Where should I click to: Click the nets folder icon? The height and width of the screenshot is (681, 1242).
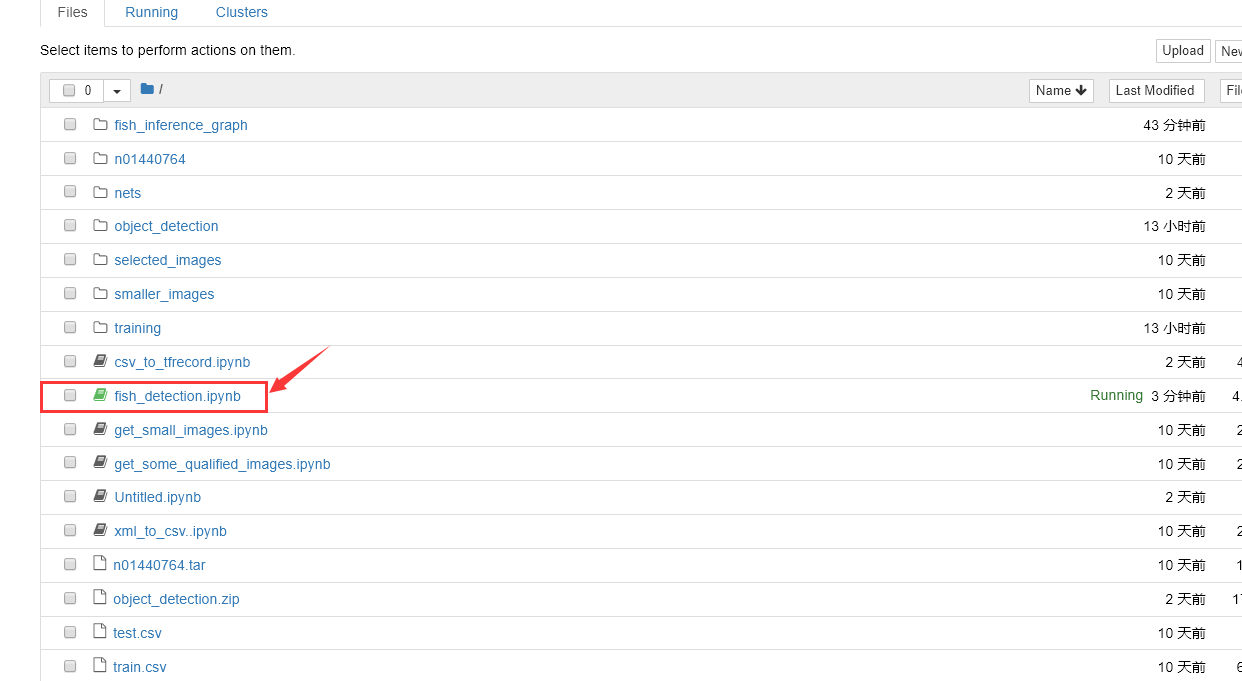point(100,192)
